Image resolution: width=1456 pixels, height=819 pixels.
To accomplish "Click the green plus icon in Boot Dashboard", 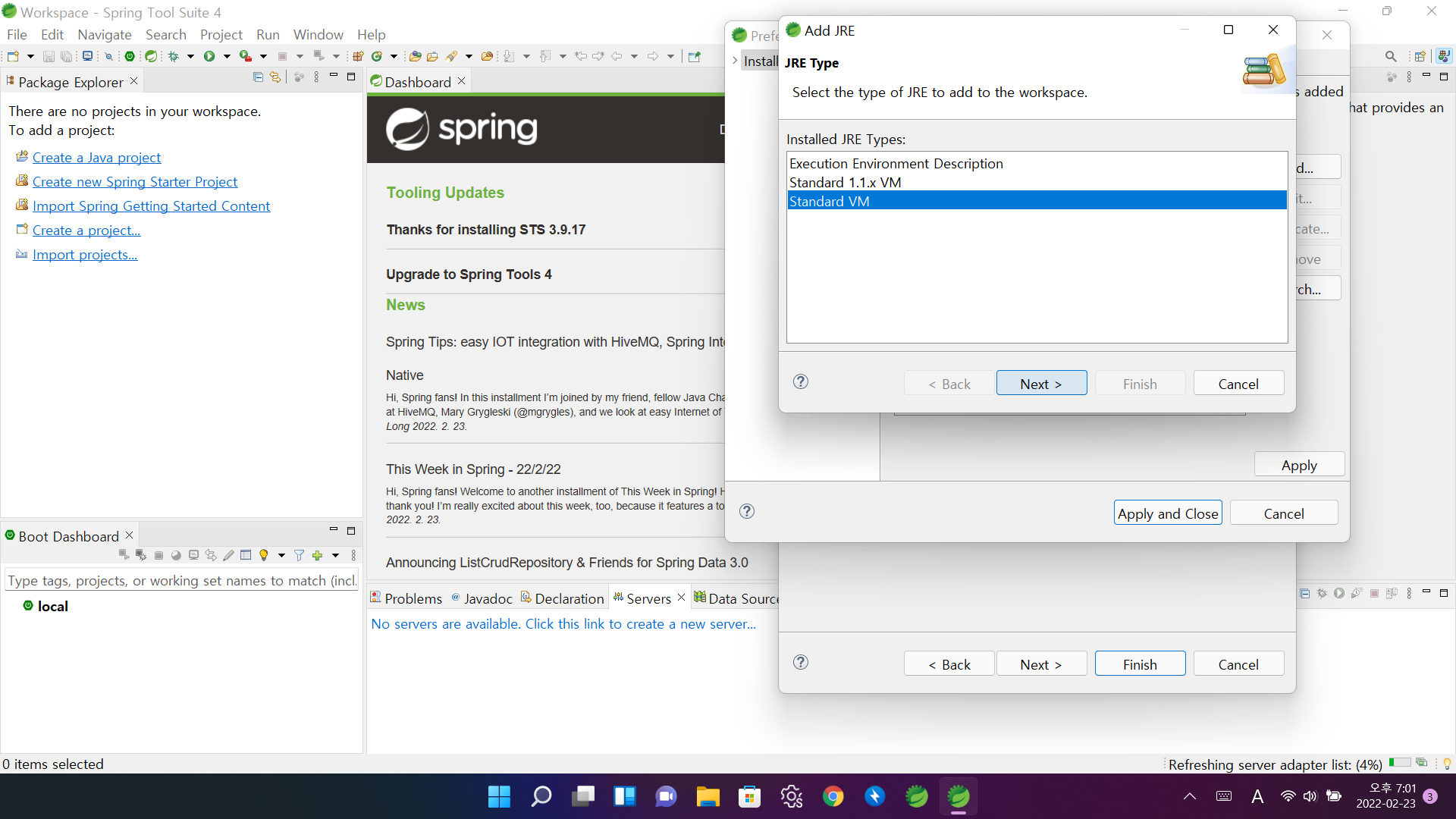I will [317, 555].
